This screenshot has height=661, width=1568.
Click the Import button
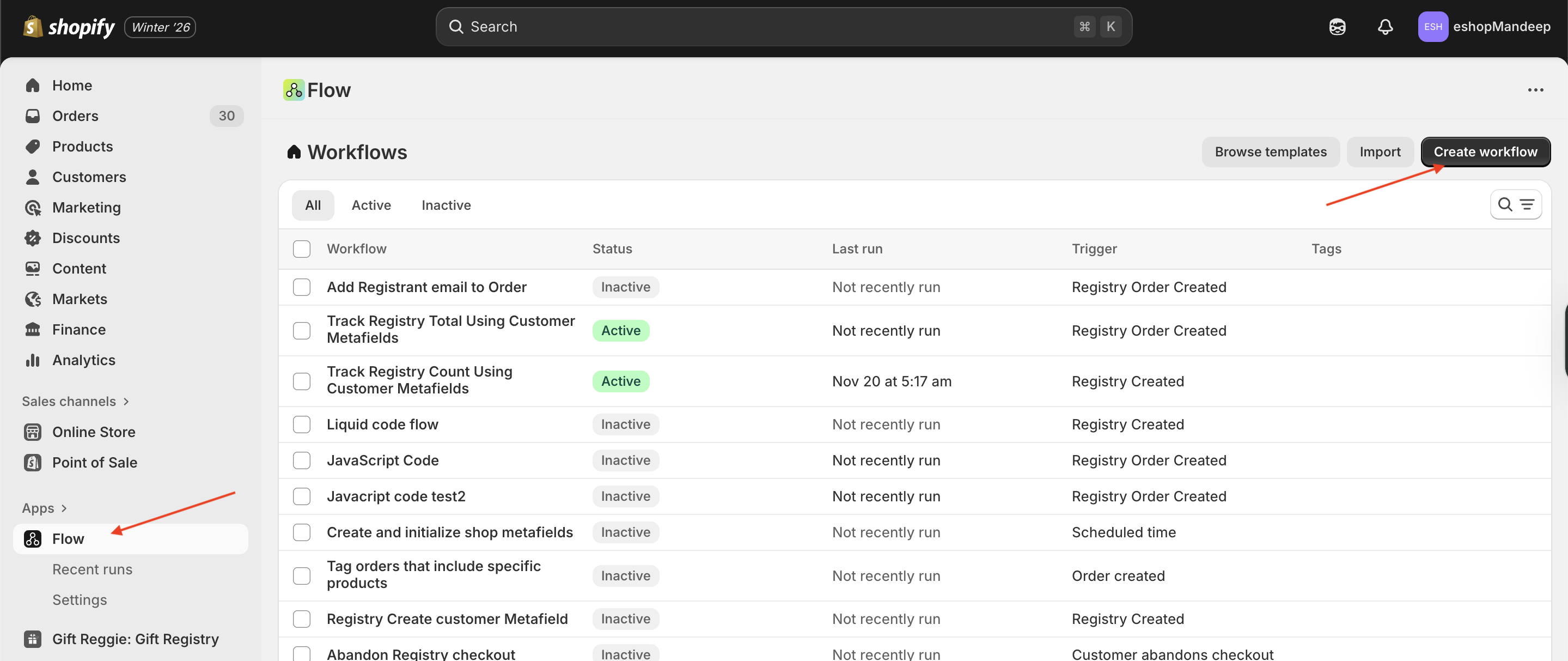(x=1380, y=151)
